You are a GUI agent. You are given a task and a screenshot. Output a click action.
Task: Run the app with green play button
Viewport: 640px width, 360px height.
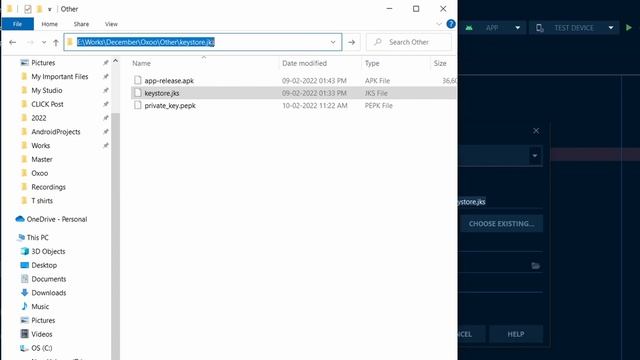click(629, 28)
